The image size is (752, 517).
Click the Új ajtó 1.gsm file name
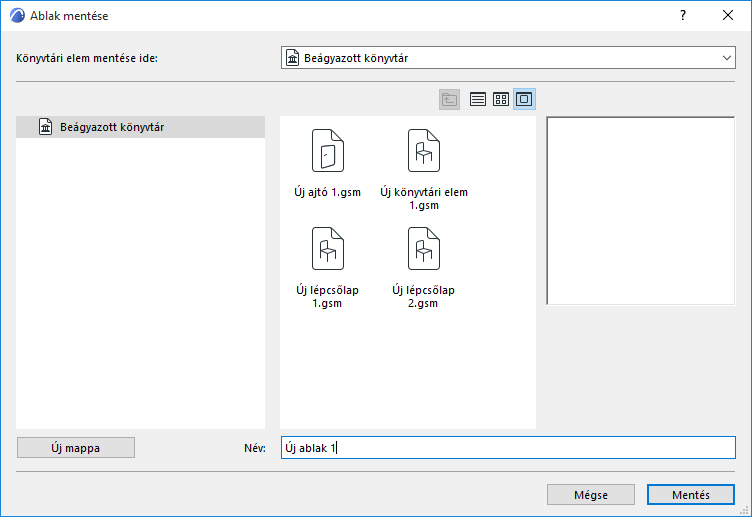pyautogui.click(x=328, y=192)
